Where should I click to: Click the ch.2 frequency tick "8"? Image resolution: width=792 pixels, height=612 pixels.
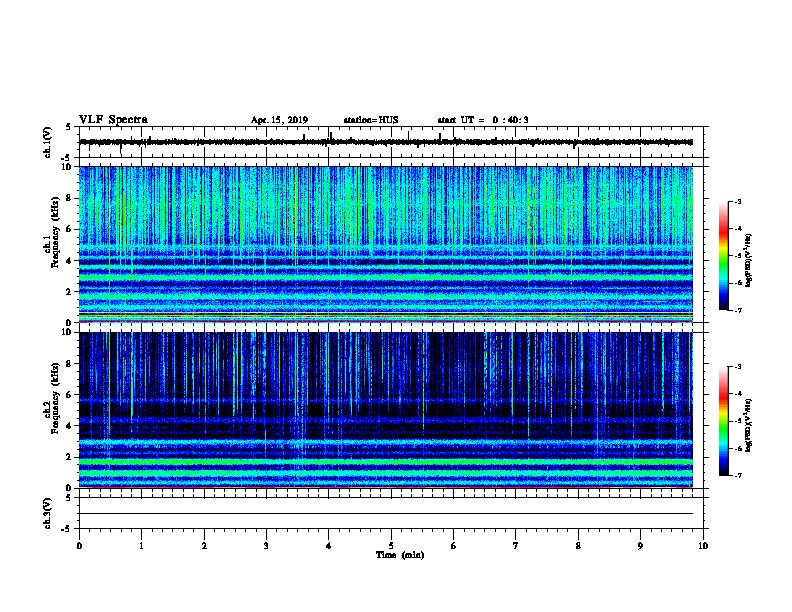[x=70, y=363]
